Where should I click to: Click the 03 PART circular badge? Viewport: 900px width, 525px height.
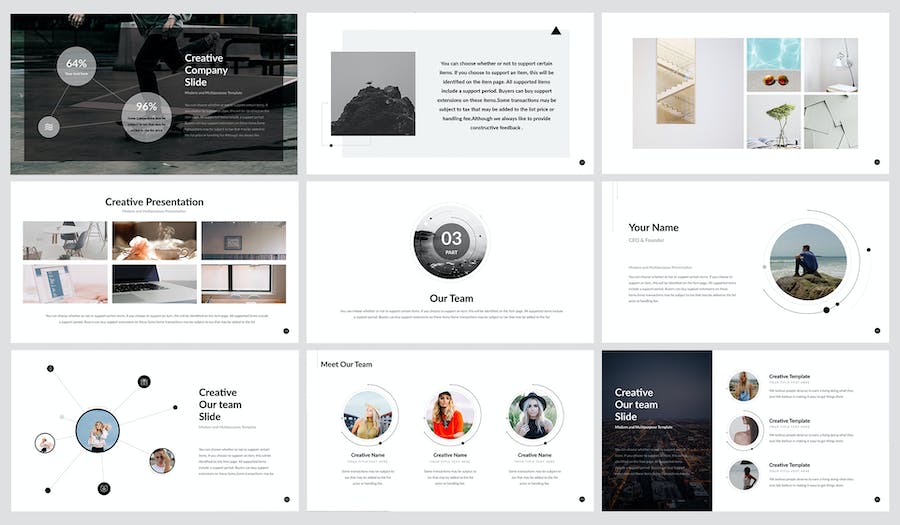tap(451, 242)
